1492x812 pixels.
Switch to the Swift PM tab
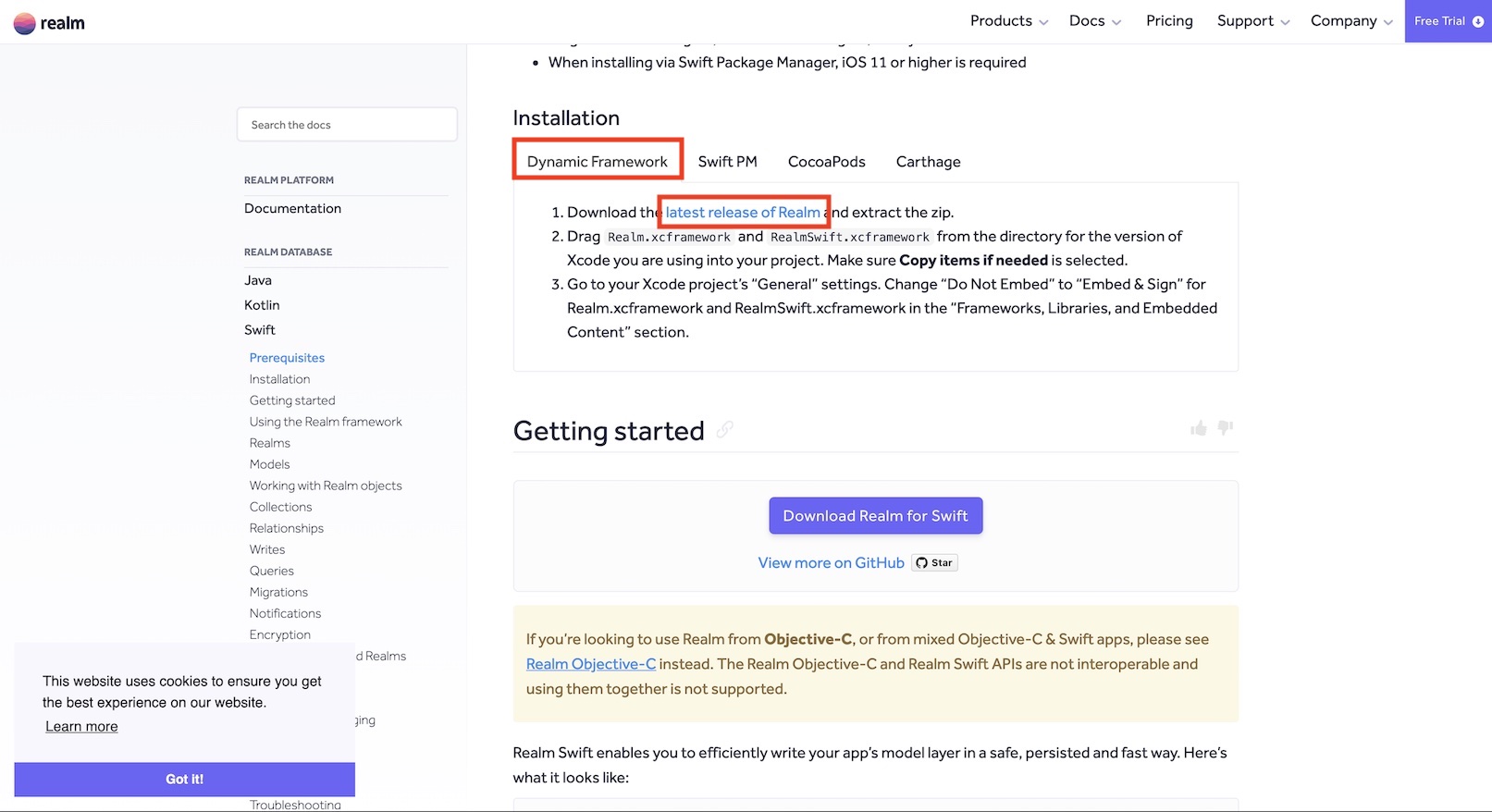click(x=728, y=162)
